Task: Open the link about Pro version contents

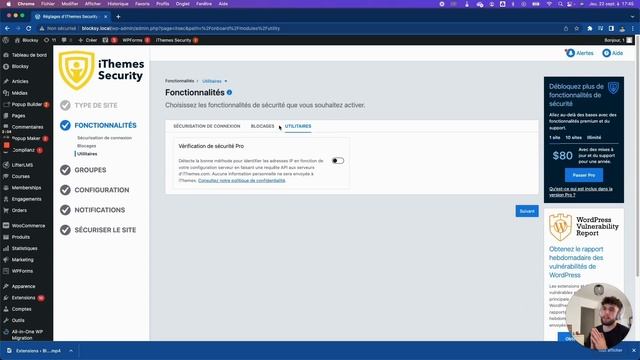Action: [580, 192]
